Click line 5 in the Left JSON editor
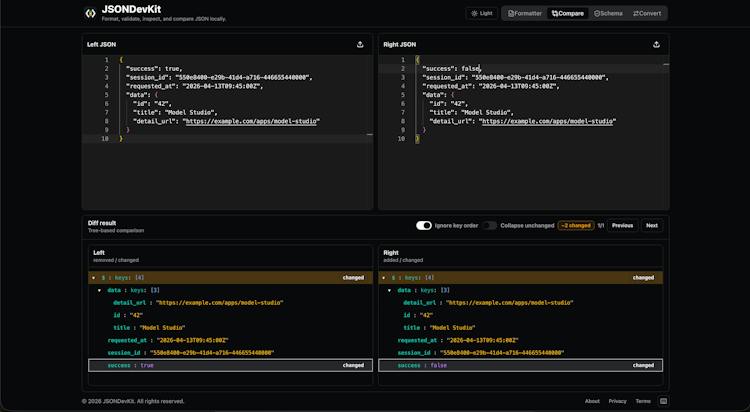 point(227,95)
